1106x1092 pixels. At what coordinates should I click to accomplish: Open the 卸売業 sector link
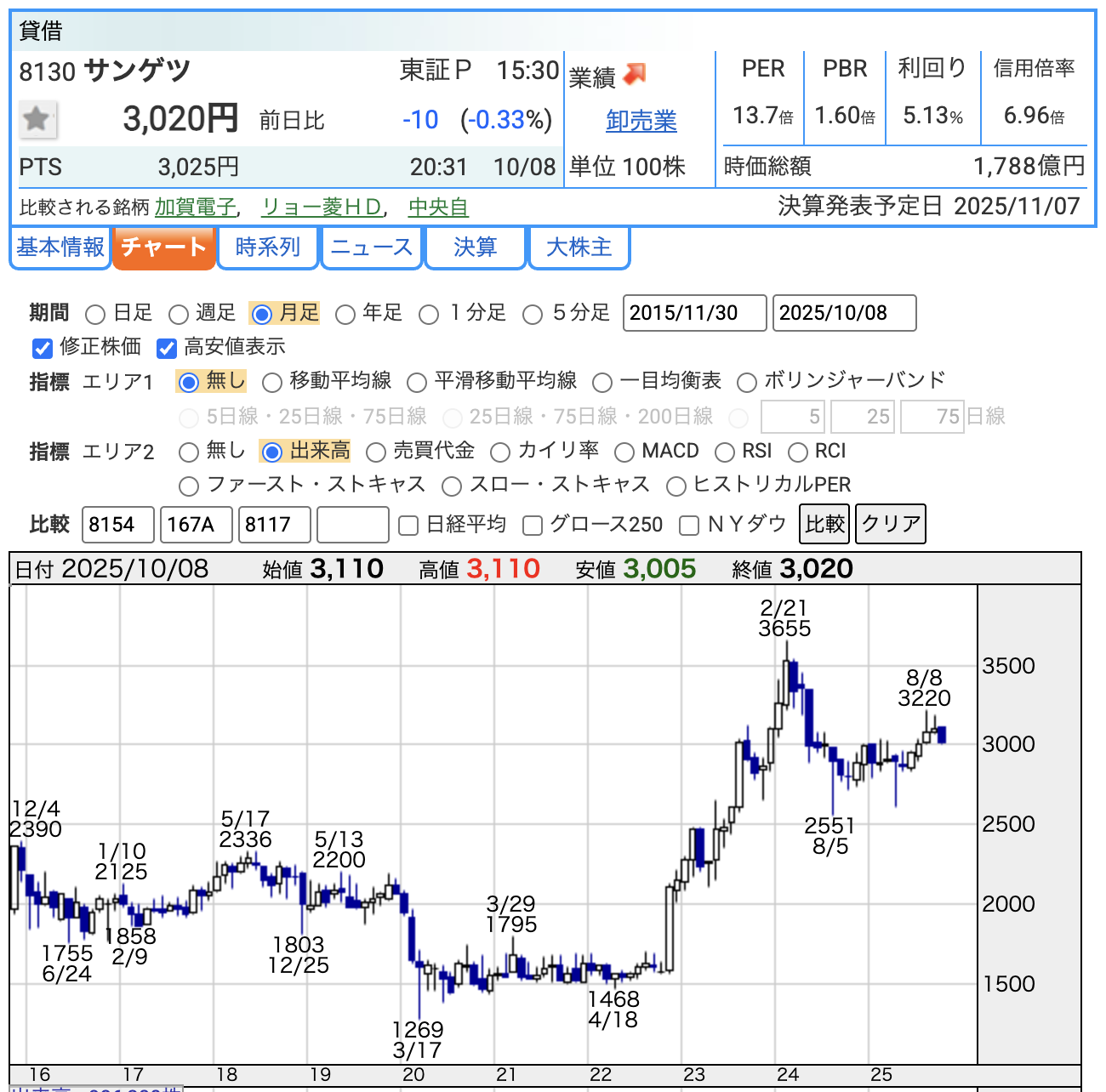point(641,121)
